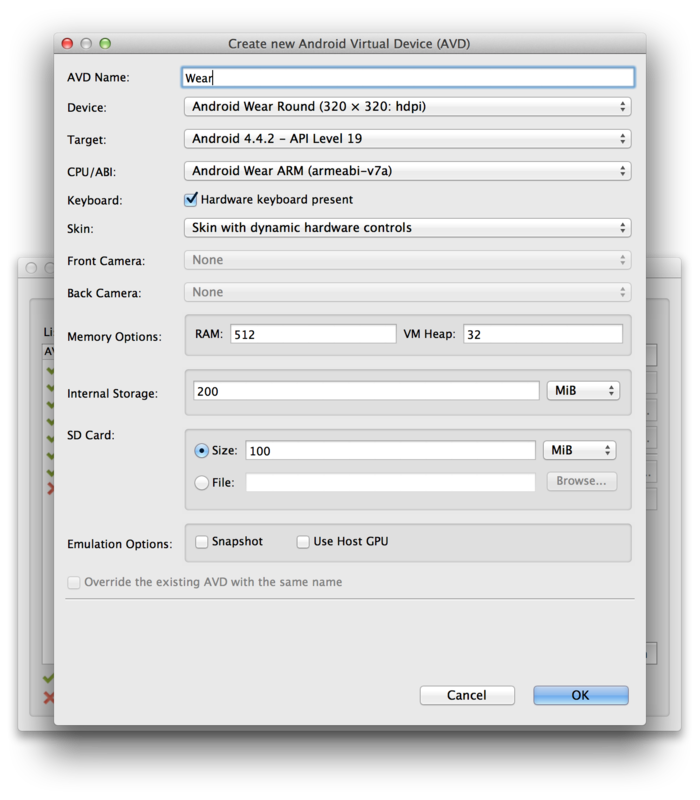This screenshot has height=800, width=700.
Task: Click the SD Card File path field
Action: tap(390, 483)
